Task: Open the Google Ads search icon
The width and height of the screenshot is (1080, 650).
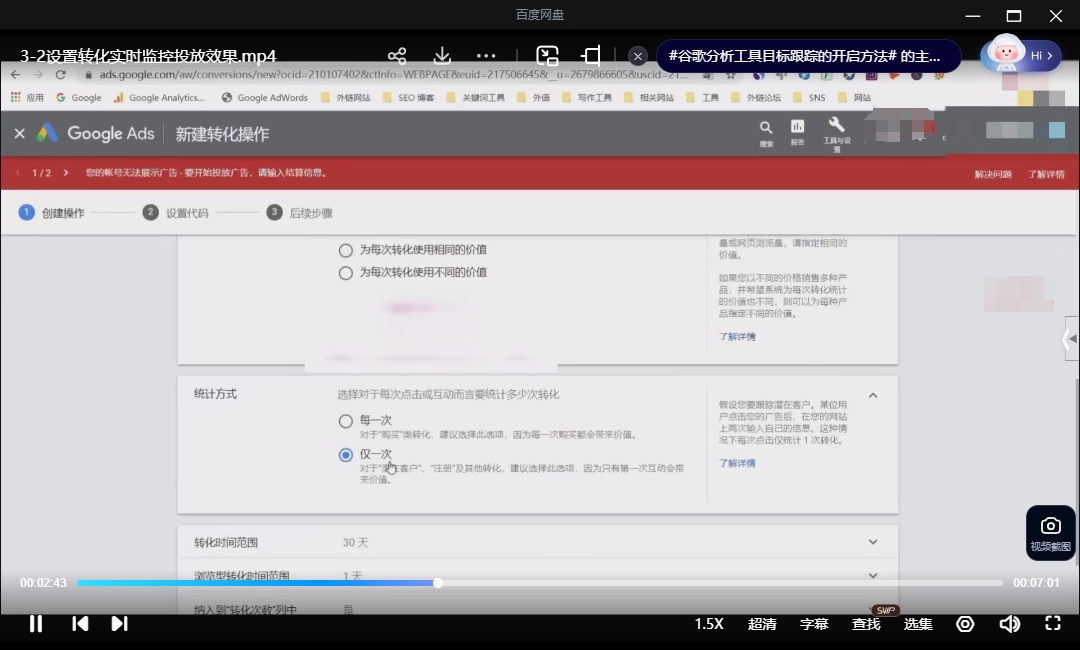Action: (766, 133)
